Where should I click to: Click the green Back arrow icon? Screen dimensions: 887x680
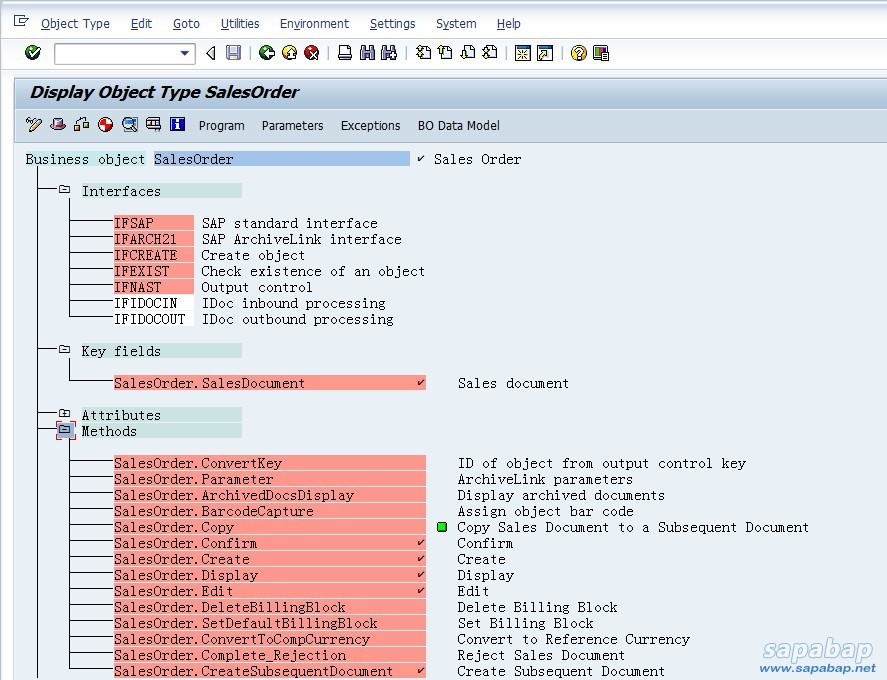tap(266, 53)
